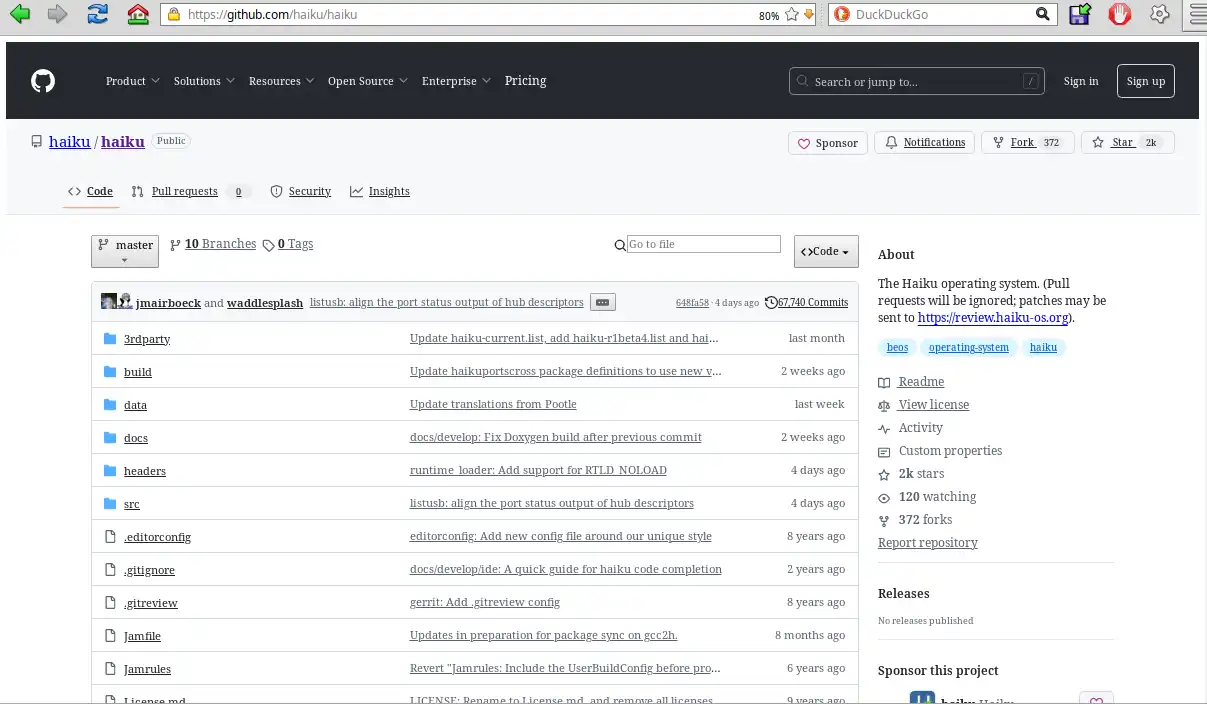Click the jmairboeck avatar thumbnail
The height and width of the screenshot is (704, 1207).
click(109, 302)
